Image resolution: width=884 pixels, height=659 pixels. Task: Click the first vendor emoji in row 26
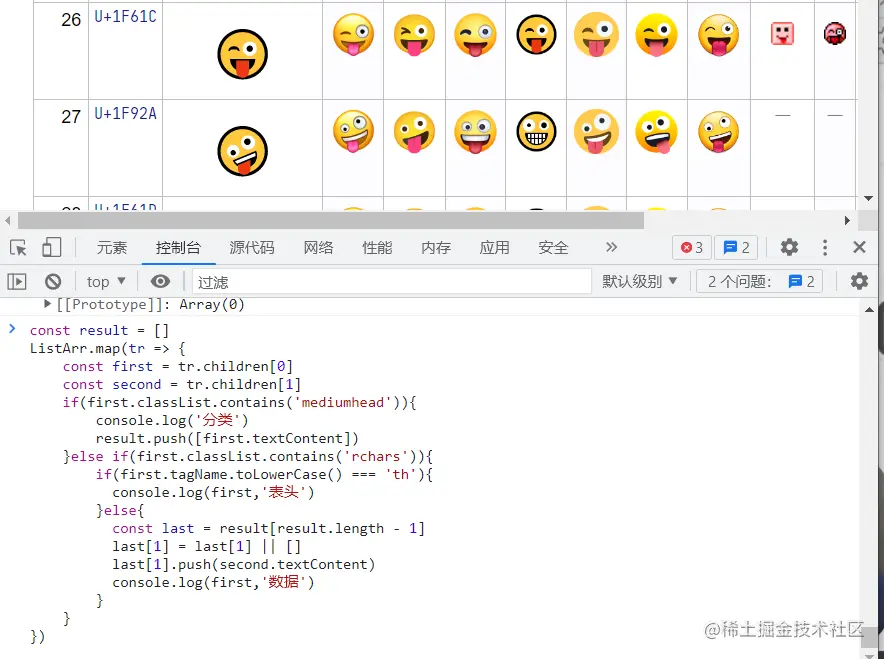click(x=353, y=35)
